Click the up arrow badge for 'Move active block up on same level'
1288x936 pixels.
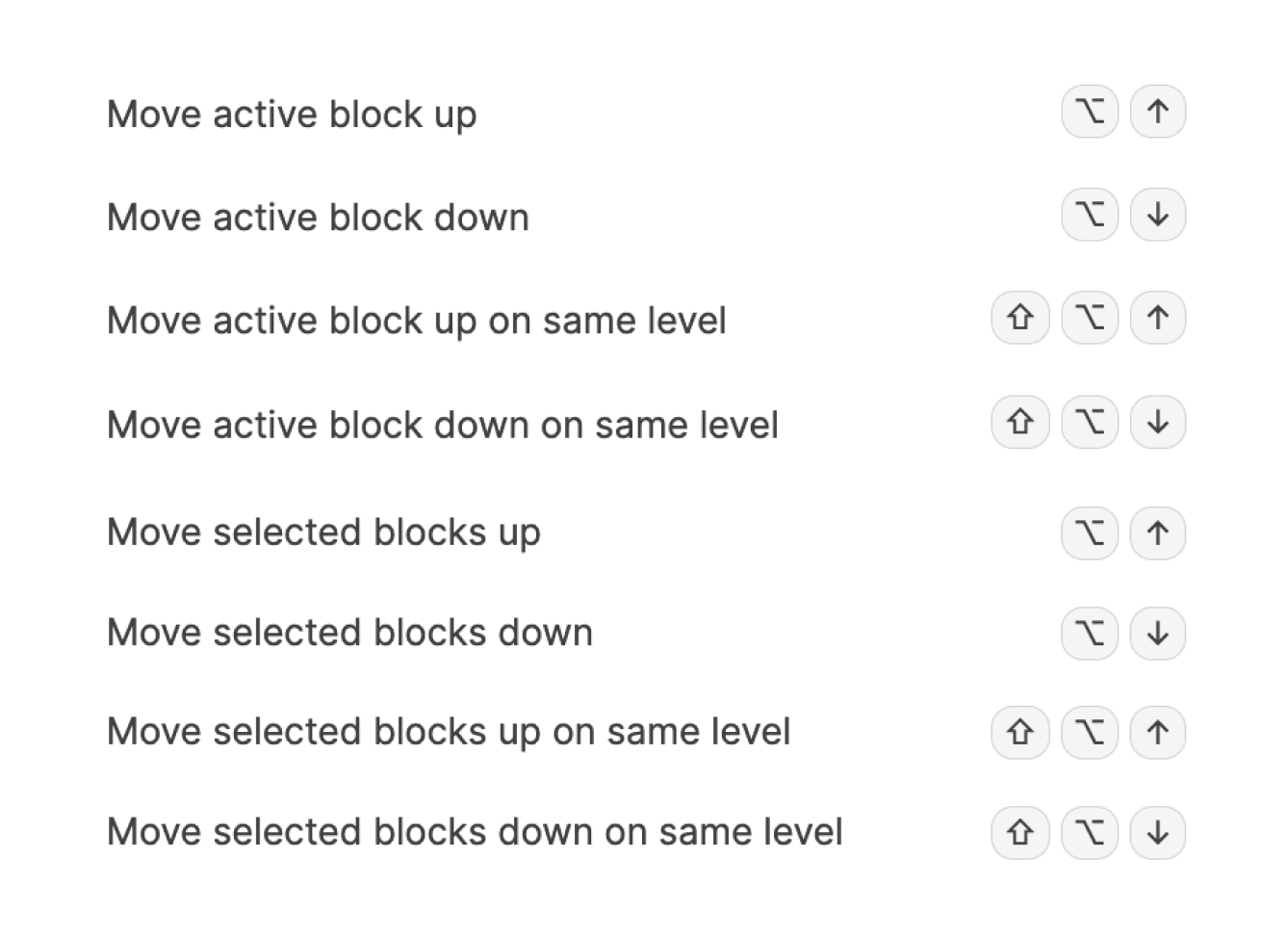pyautogui.click(x=1157, y=318)
